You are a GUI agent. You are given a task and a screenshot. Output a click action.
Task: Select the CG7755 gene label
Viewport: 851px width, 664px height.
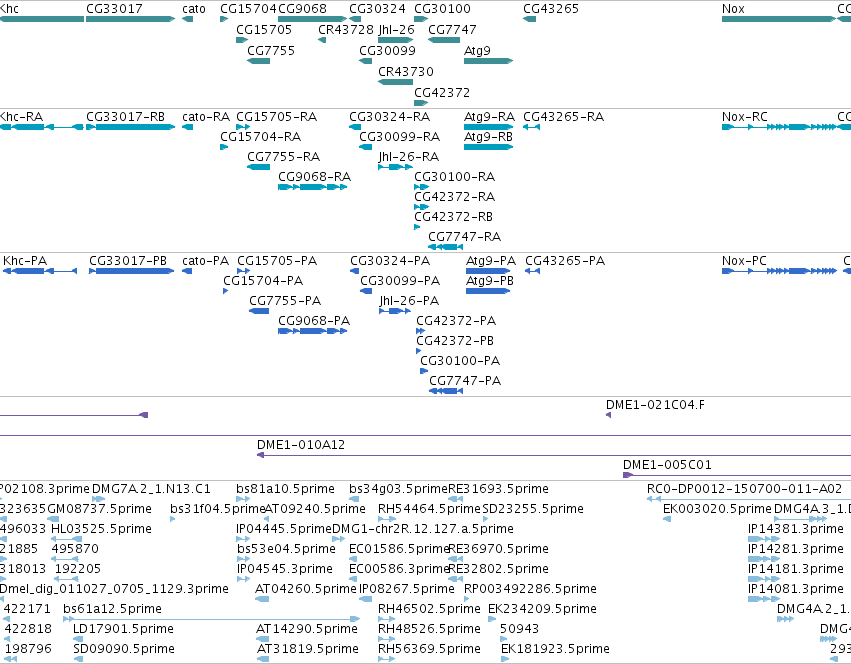[x=271, y=50]
